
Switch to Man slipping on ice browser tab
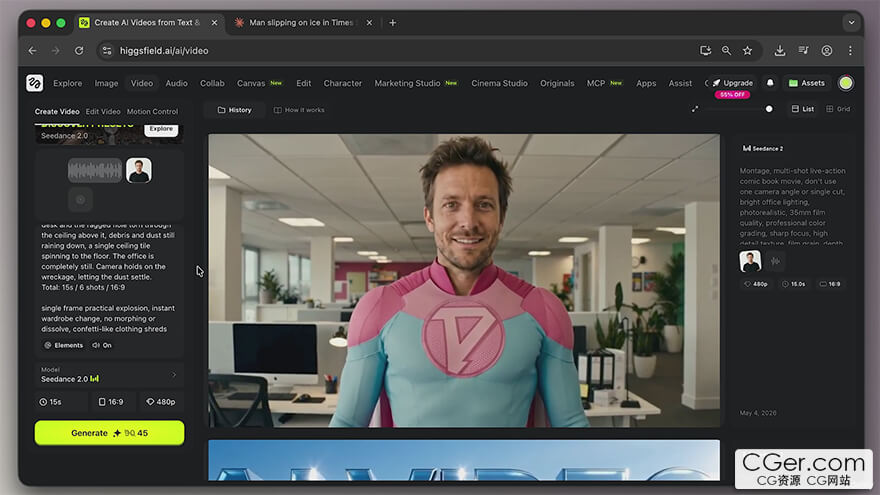(x=301, y=22)
